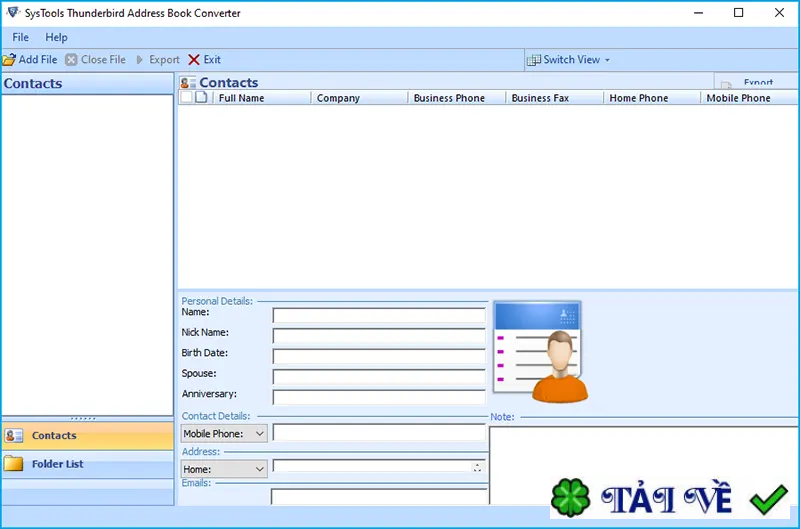Click the Exit button label
Screen dimensions: 800x529
pyautogui.click(x=212, y=60)
